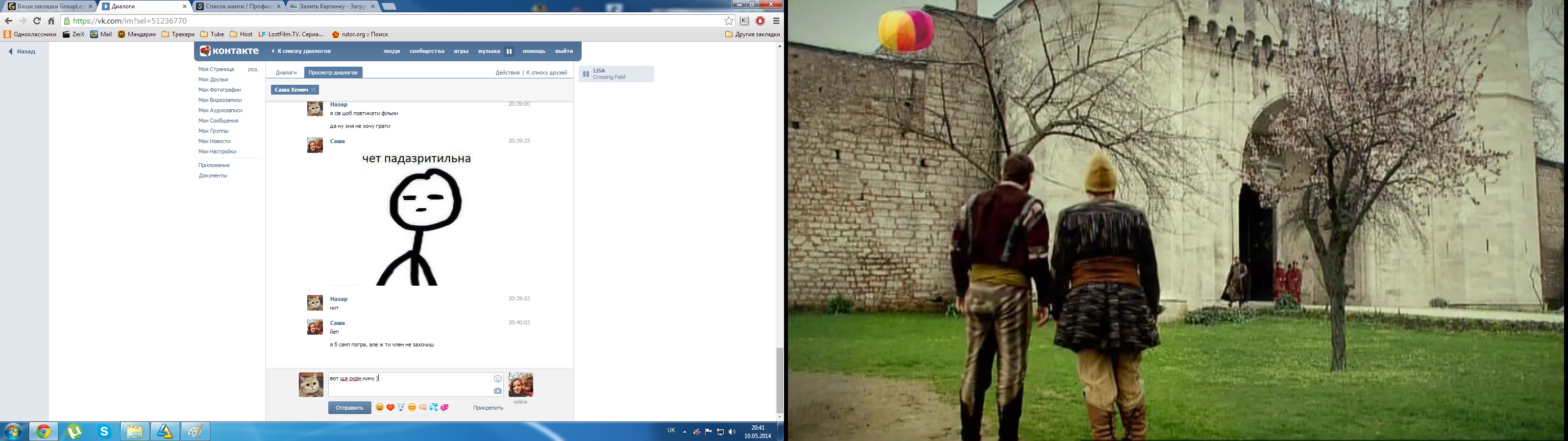1568x441 pixels.
Task: Pause music with the header pause icon
Action: point(509,51)
